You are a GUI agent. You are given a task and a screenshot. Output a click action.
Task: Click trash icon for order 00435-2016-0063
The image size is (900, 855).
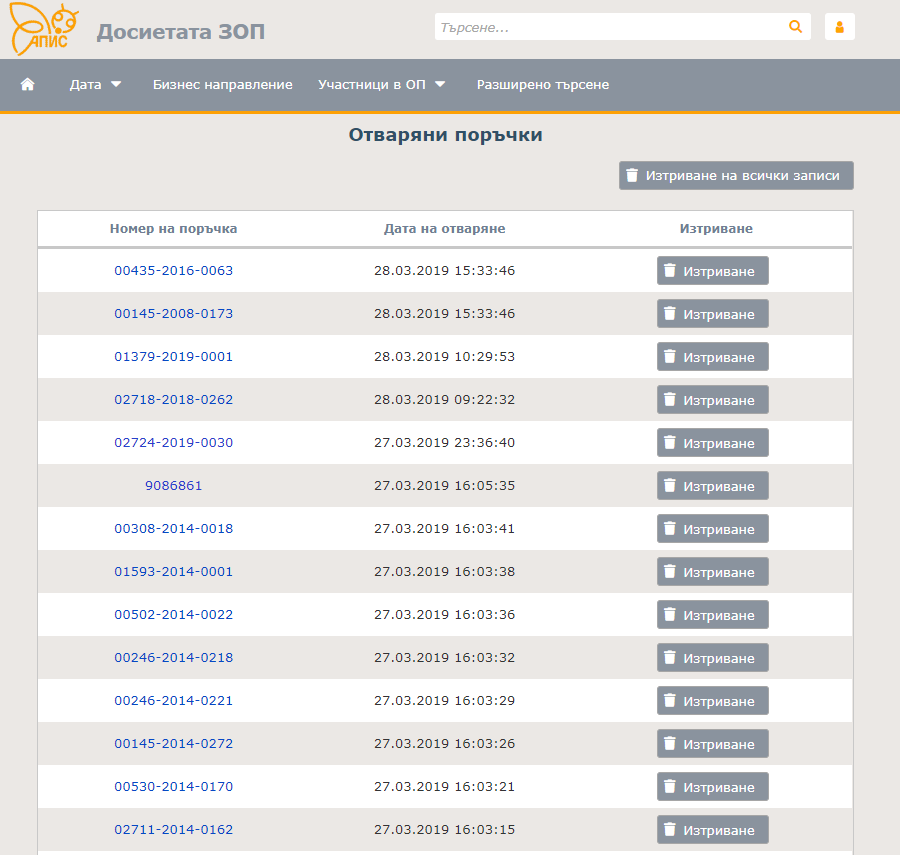tap(670, 271)
